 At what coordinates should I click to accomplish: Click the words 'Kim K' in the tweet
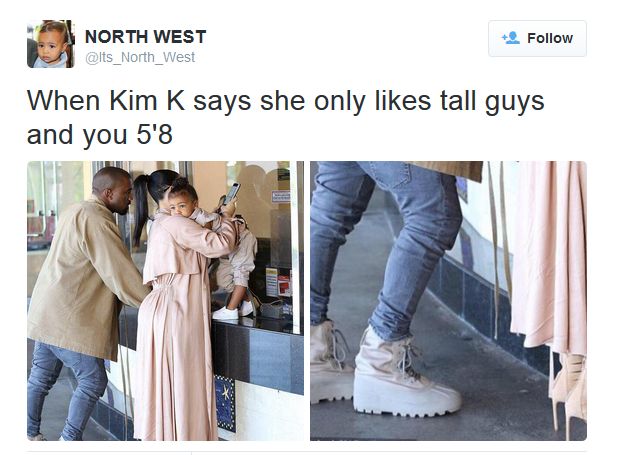[x=147, y=101]
